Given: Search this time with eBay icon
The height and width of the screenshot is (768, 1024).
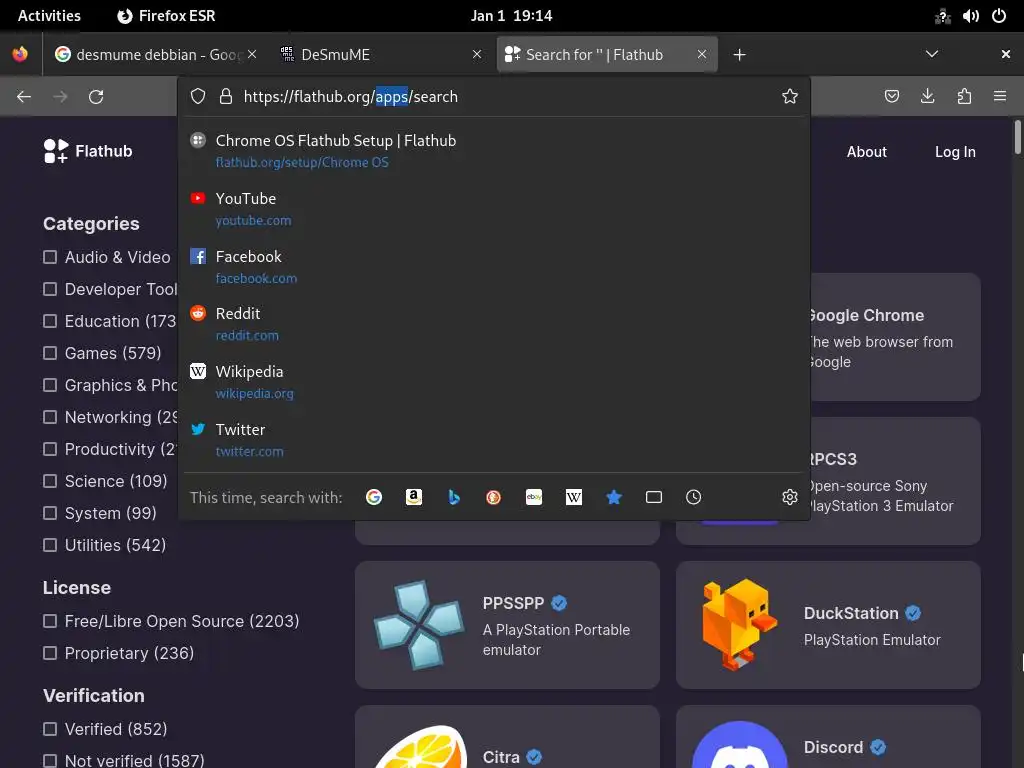Looking at the screenshot, I should [534, 498].
